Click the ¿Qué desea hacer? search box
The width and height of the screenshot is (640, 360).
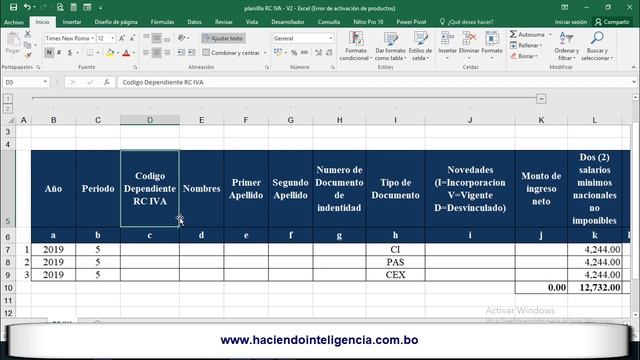point(467,22)
